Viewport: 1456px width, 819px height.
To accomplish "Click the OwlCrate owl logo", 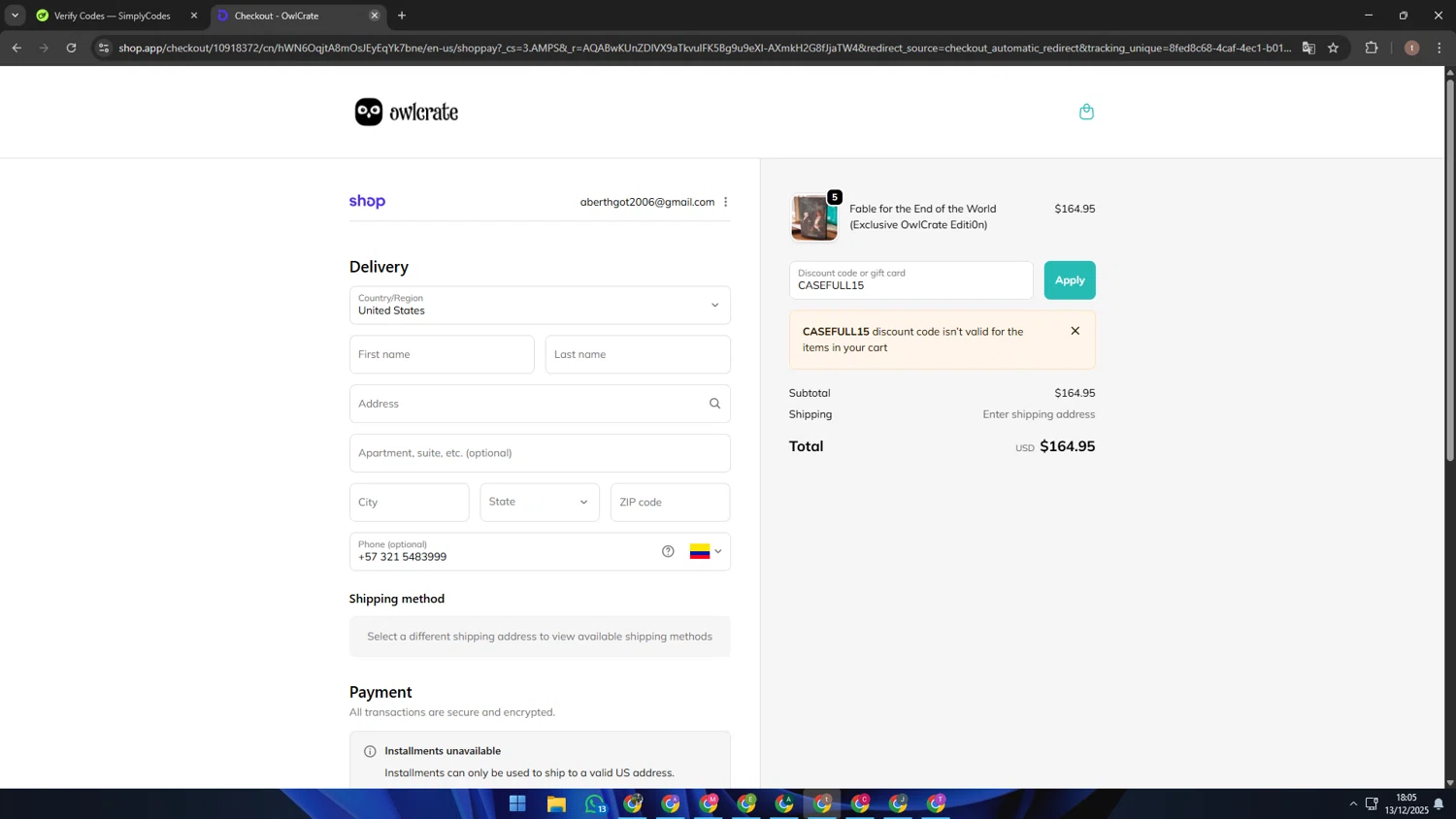I will click(x=406, y=112).
